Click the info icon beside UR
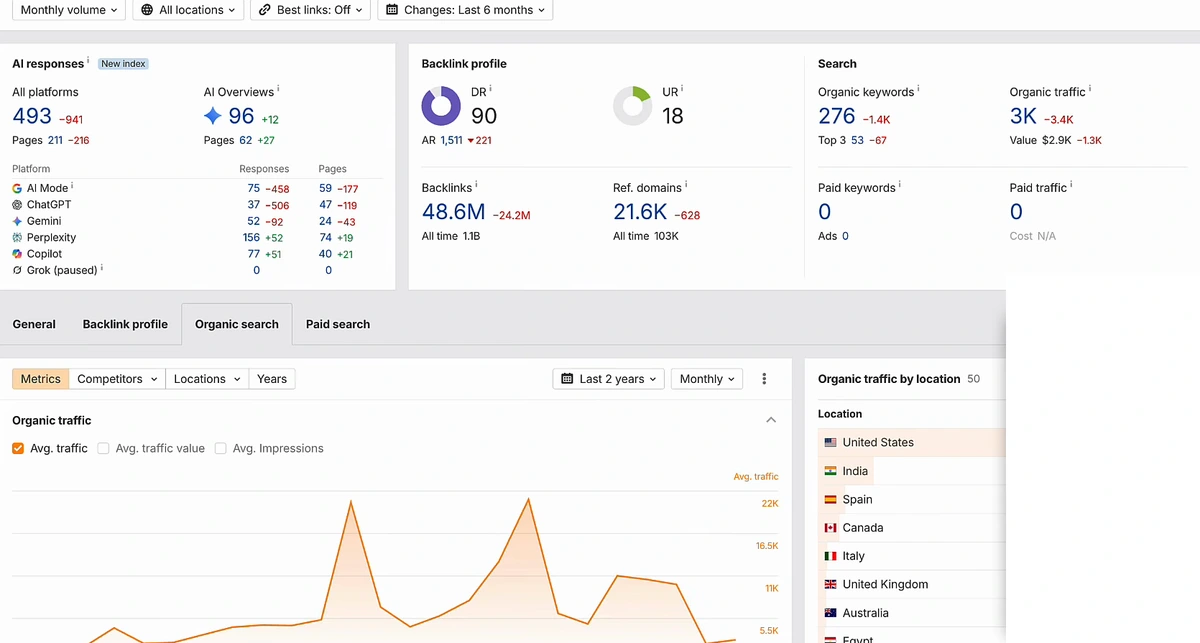1200x643 pixels. [682, 88]
